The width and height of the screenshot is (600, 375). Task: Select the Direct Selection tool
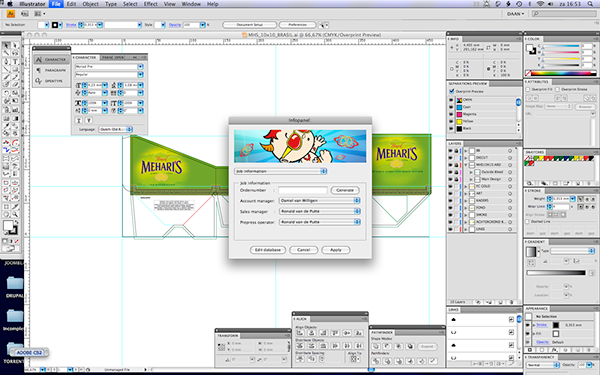point(15,45)
